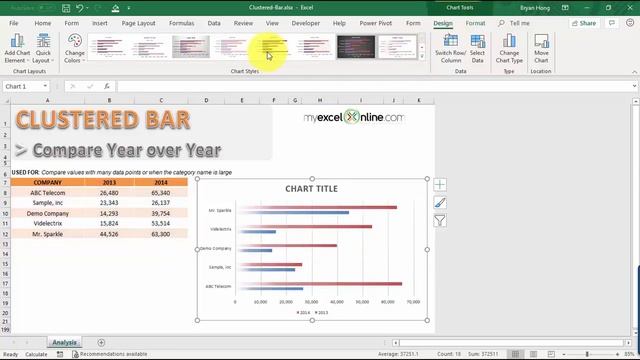Expand the formula bar
This screenshot has width=640, height=360.
coord(634,86)
